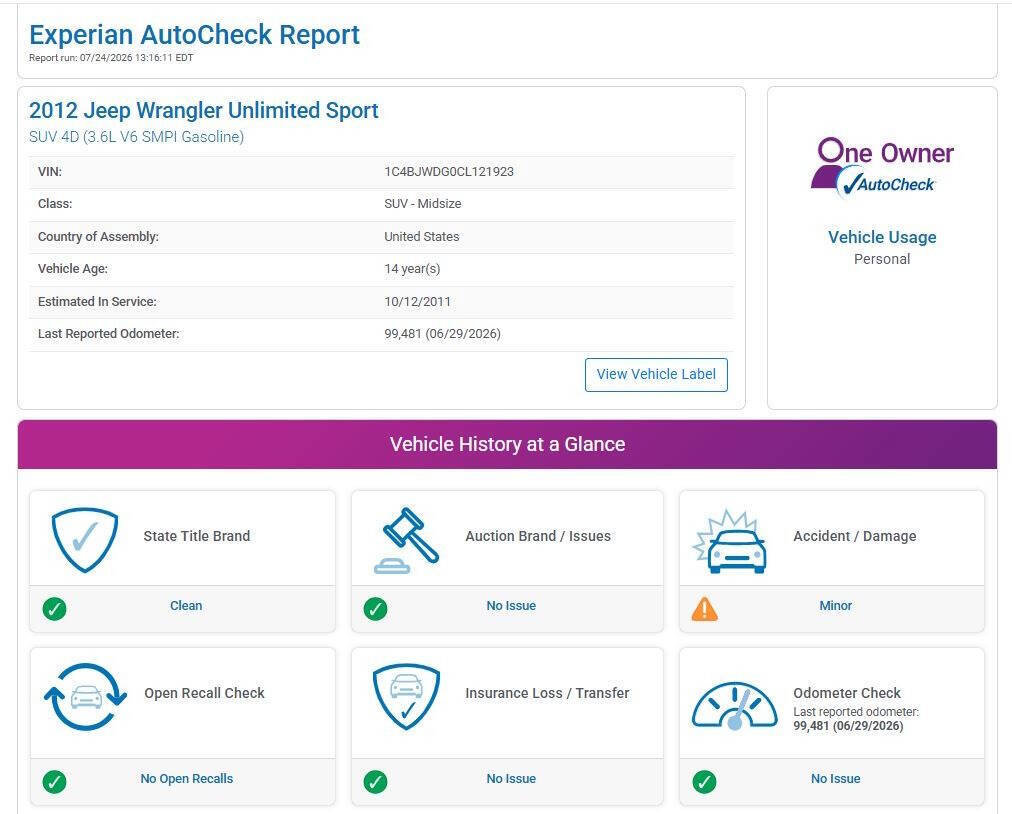The image size is (1012, 814).
Task: Click green checkmark under Odometer Check
Action: pyautogui.click(x=704, y=782)
